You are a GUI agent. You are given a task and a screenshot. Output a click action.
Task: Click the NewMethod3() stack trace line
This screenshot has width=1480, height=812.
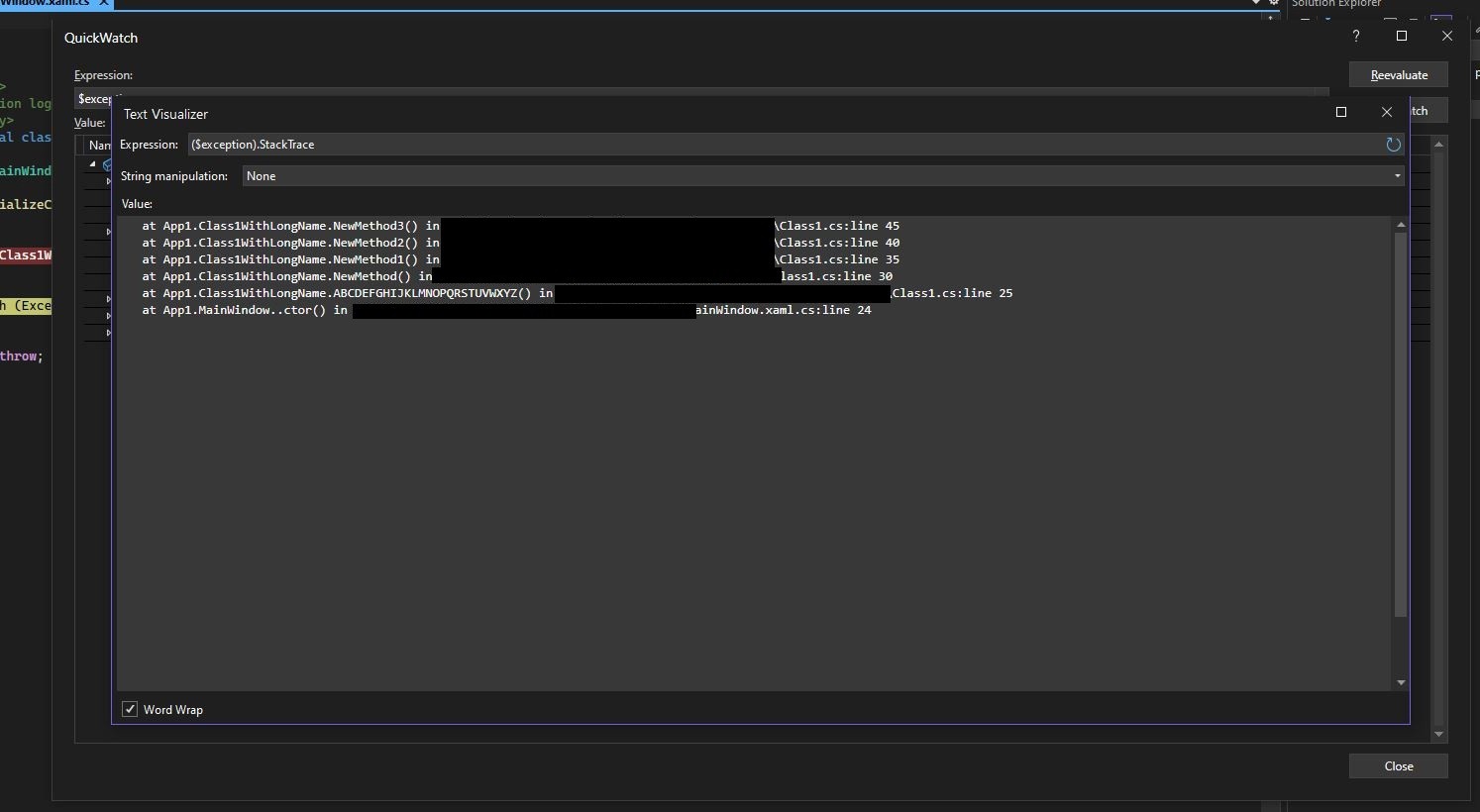[520, 226]
